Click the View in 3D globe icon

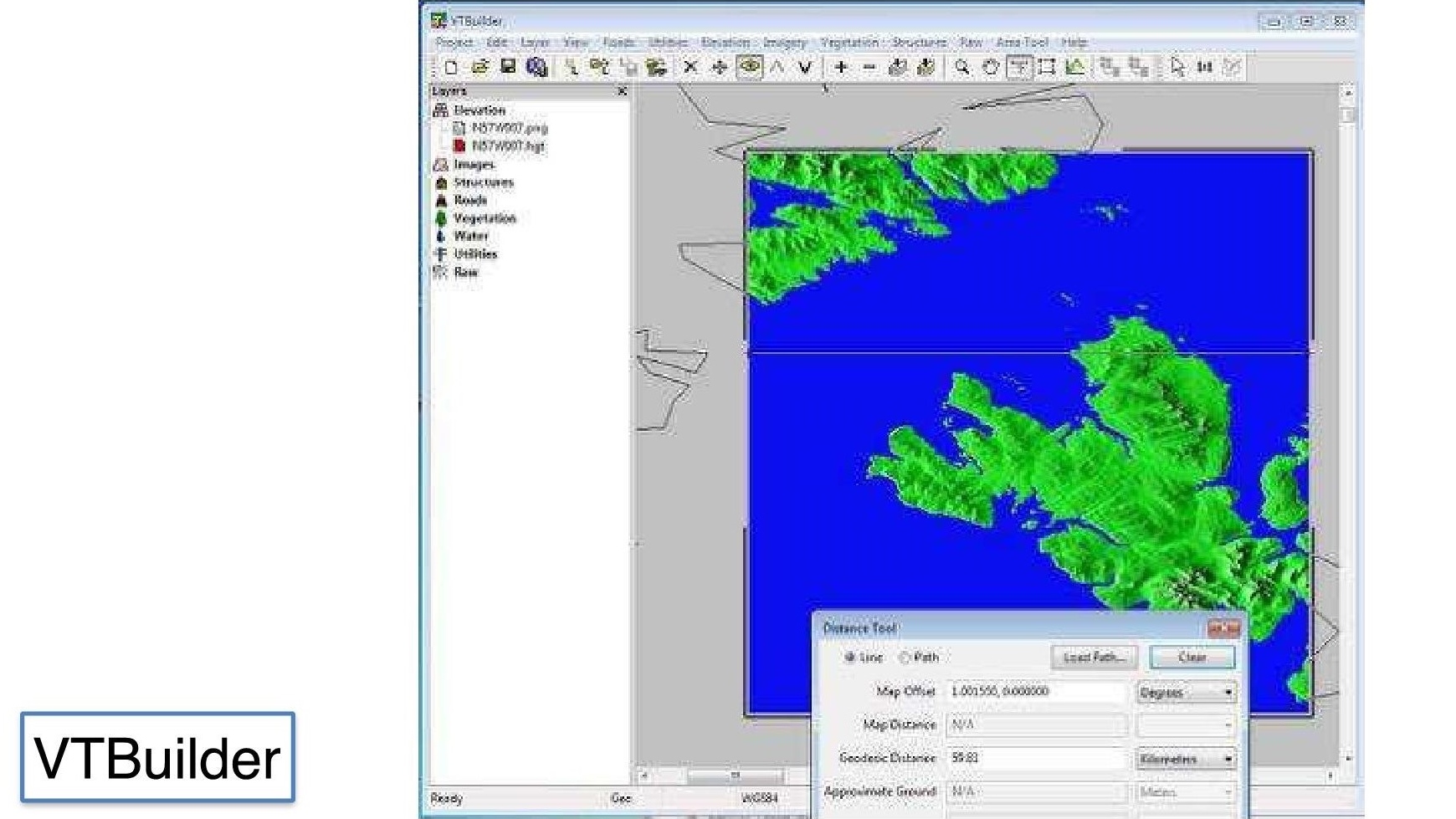click(536, 67)
